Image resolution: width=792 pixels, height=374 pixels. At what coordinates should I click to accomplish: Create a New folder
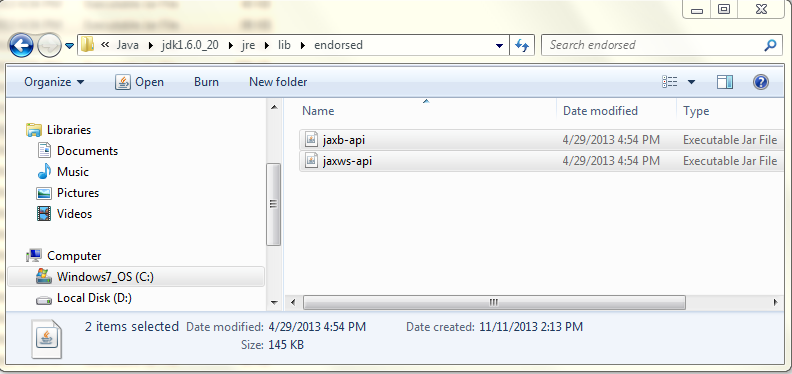(x=278, y=82)
